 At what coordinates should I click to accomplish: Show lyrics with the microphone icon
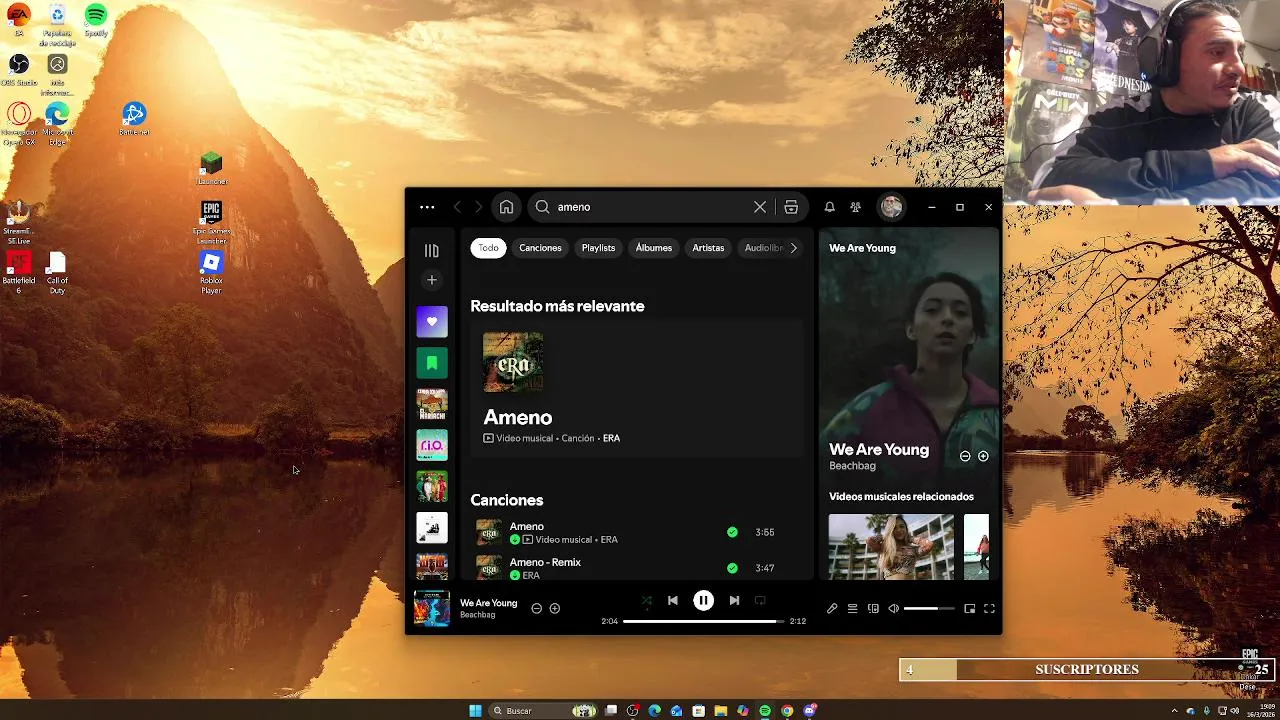tap(832, 608)
